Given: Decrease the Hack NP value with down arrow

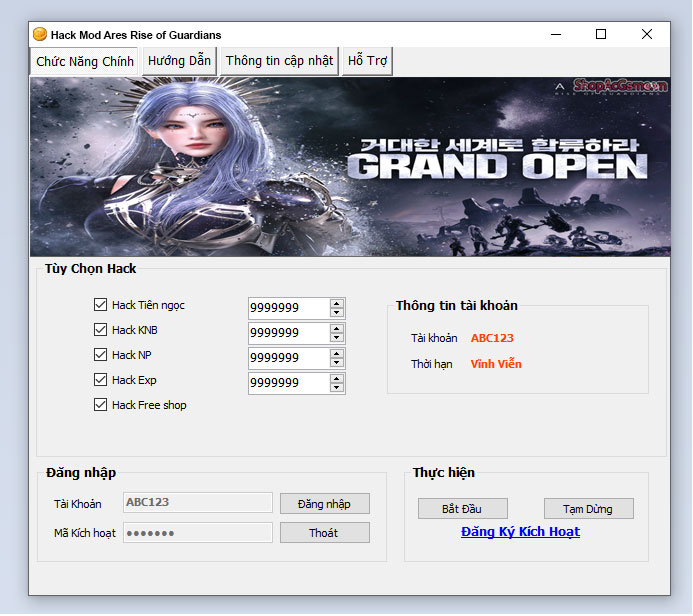Looking at the screenshot, I should tap(337, 363).
